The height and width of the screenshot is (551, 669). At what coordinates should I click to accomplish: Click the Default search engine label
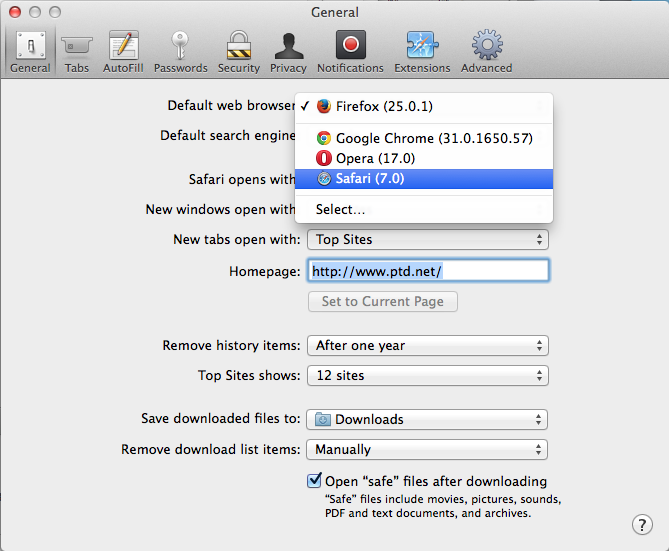[x=227, y=135]
